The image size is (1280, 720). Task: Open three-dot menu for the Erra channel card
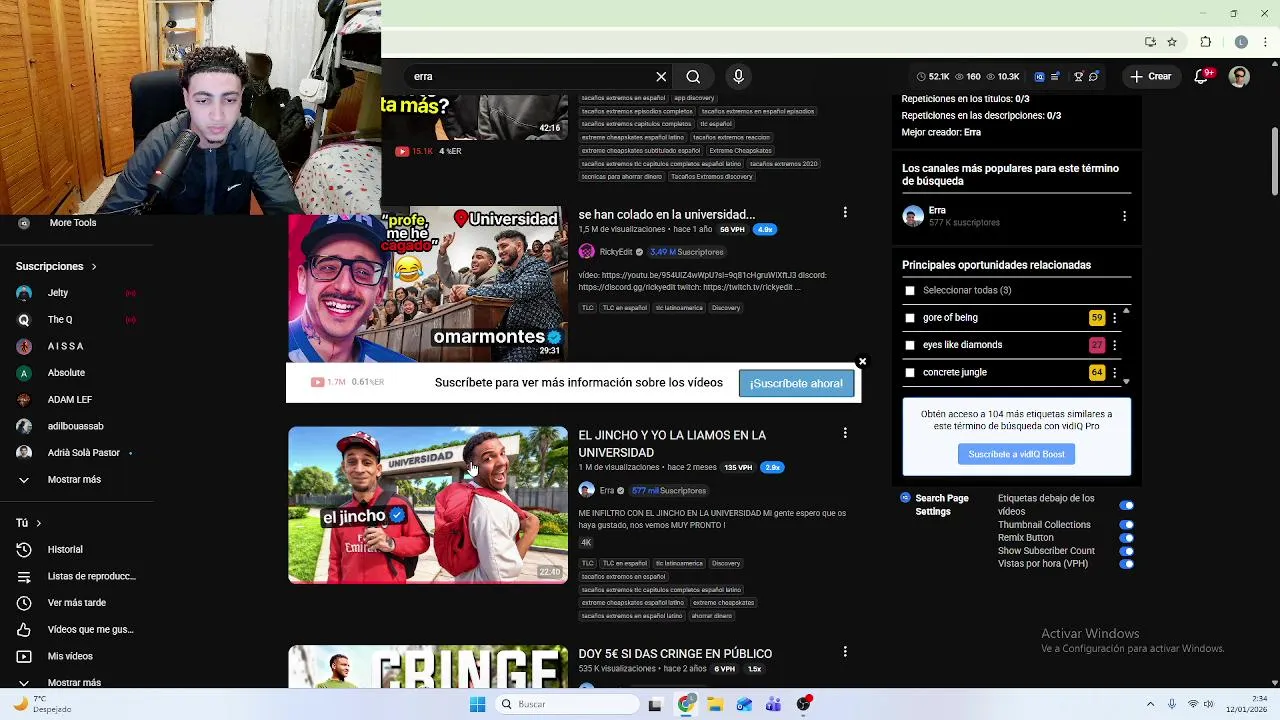click(x=1124, y=216)
